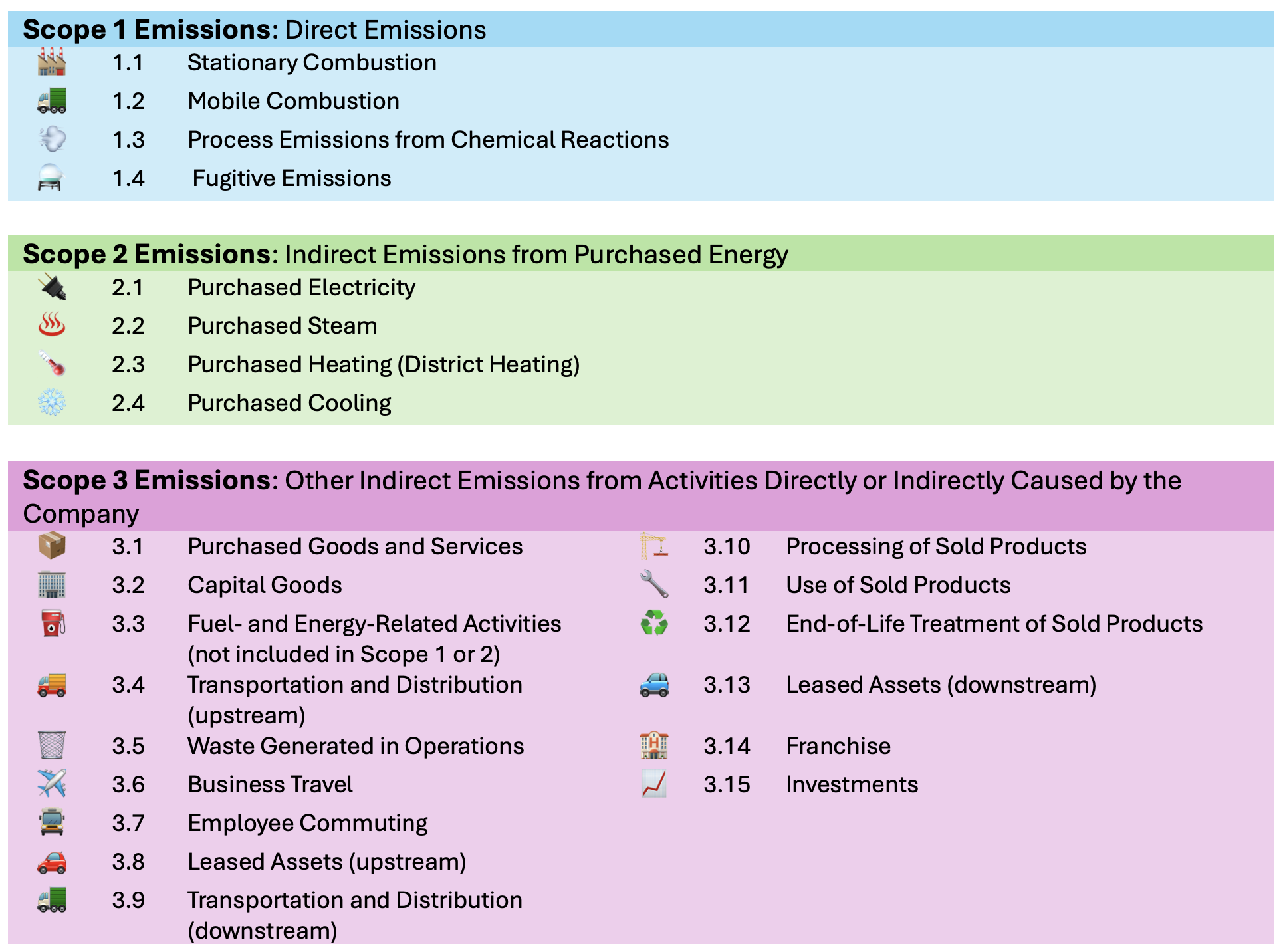Click the factory icon for Stationary Combustion
1283x952 pixels.
[x=51, y=62]
